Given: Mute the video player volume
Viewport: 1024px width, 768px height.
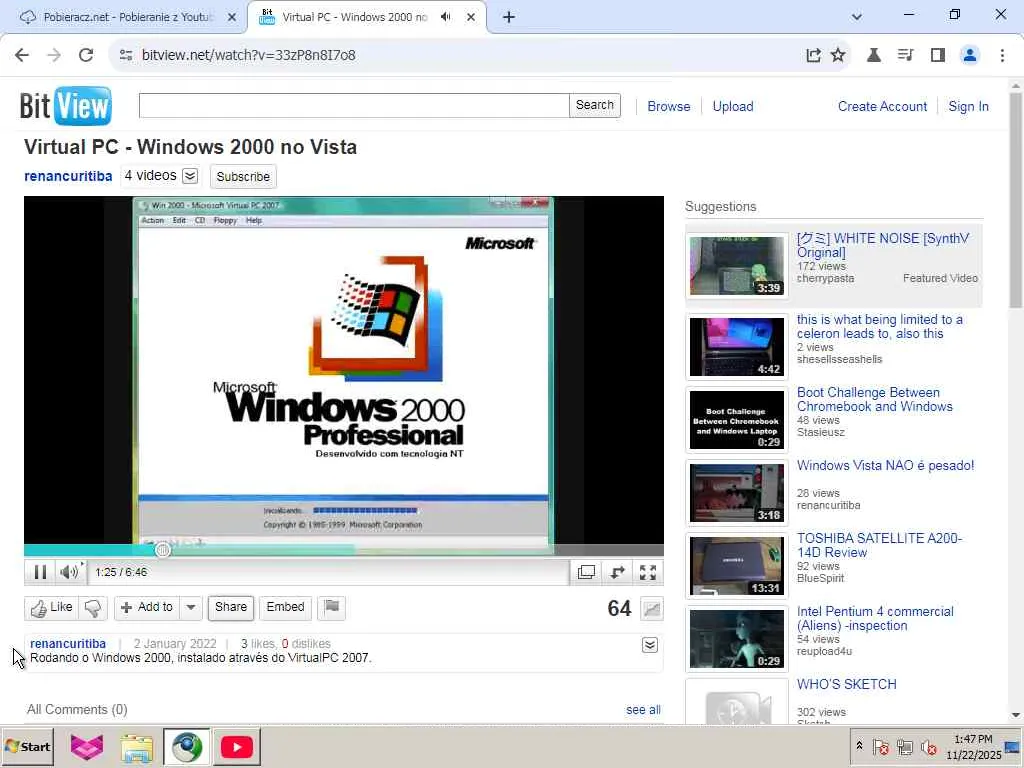Looking at the screenshot, I should click(69, 572).
